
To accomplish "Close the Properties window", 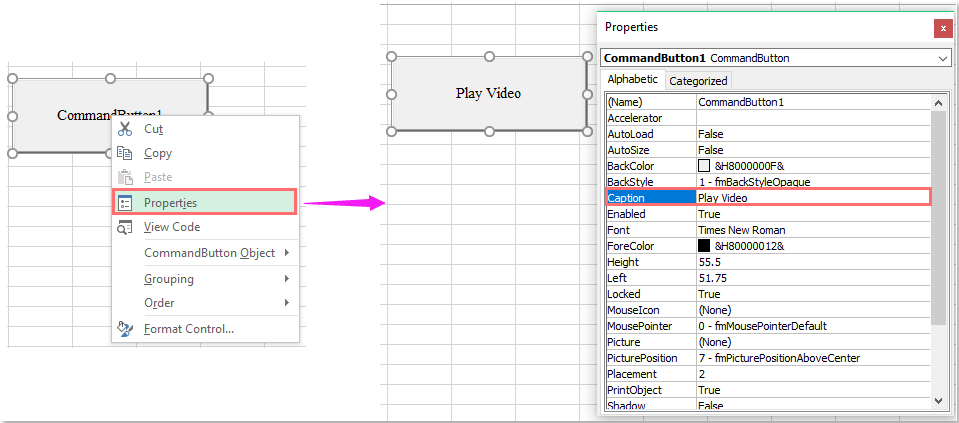I will 941,28.
